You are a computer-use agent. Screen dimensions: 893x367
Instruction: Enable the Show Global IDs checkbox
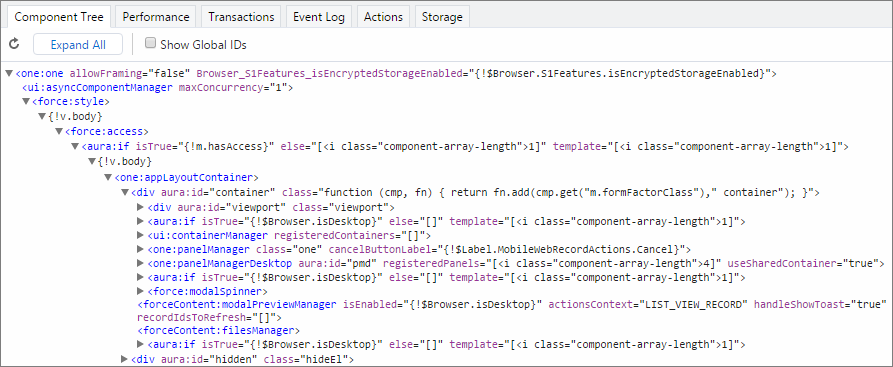150,43
